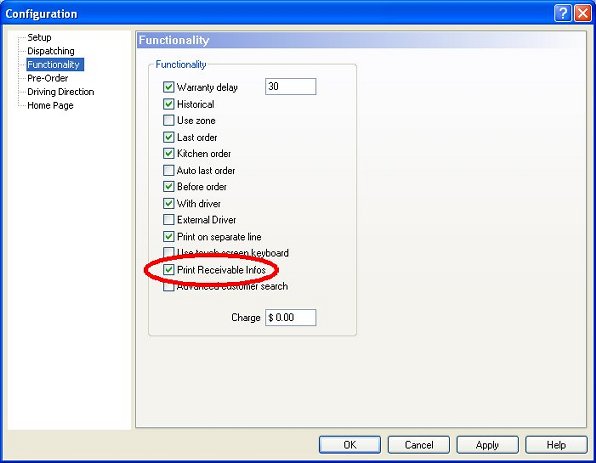596x463 pixels.
Task: Open the Dispatching section in the tree
Action: click(51, 51)
